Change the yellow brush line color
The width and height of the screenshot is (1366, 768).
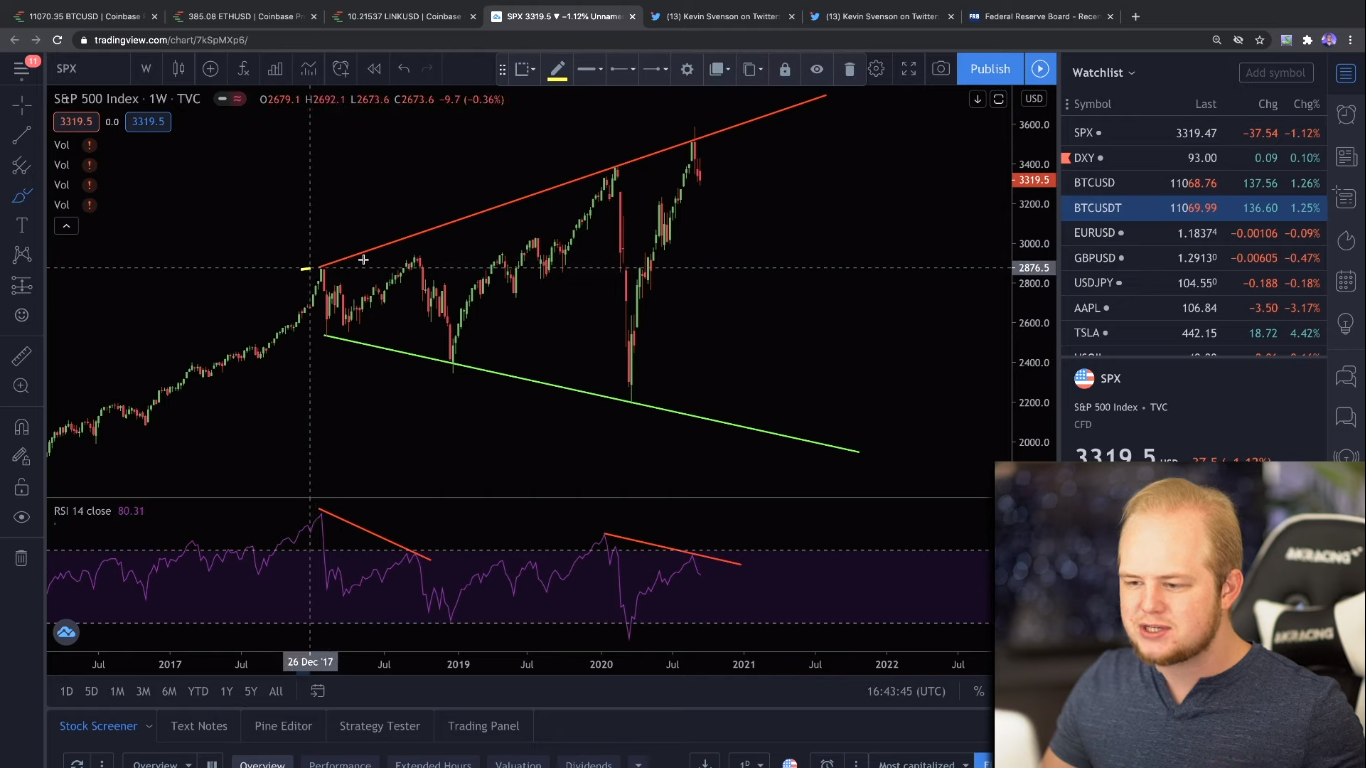click(x=557, y=69)
